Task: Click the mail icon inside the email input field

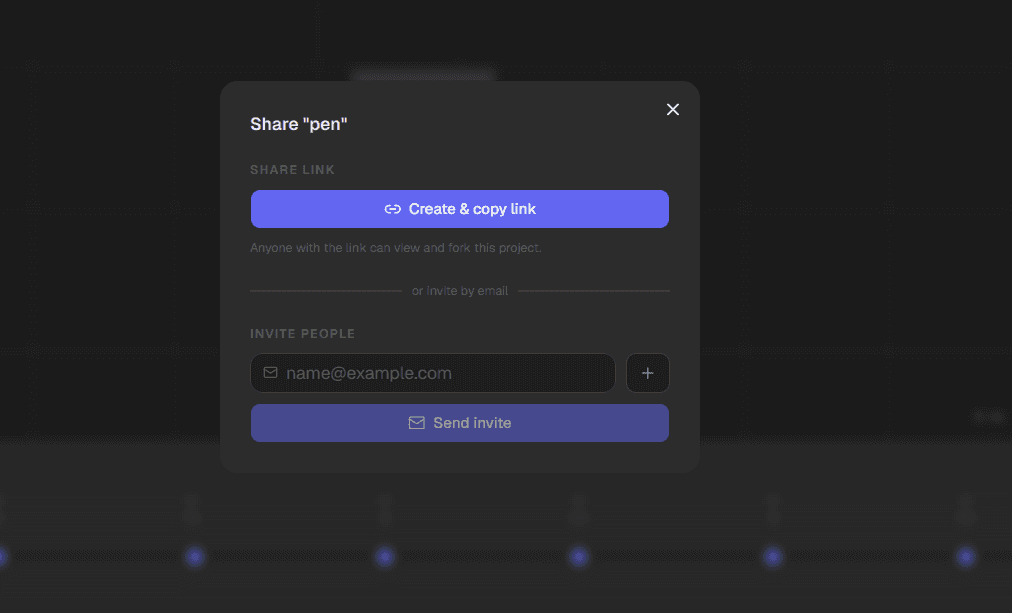Action: tap(270, 372)
